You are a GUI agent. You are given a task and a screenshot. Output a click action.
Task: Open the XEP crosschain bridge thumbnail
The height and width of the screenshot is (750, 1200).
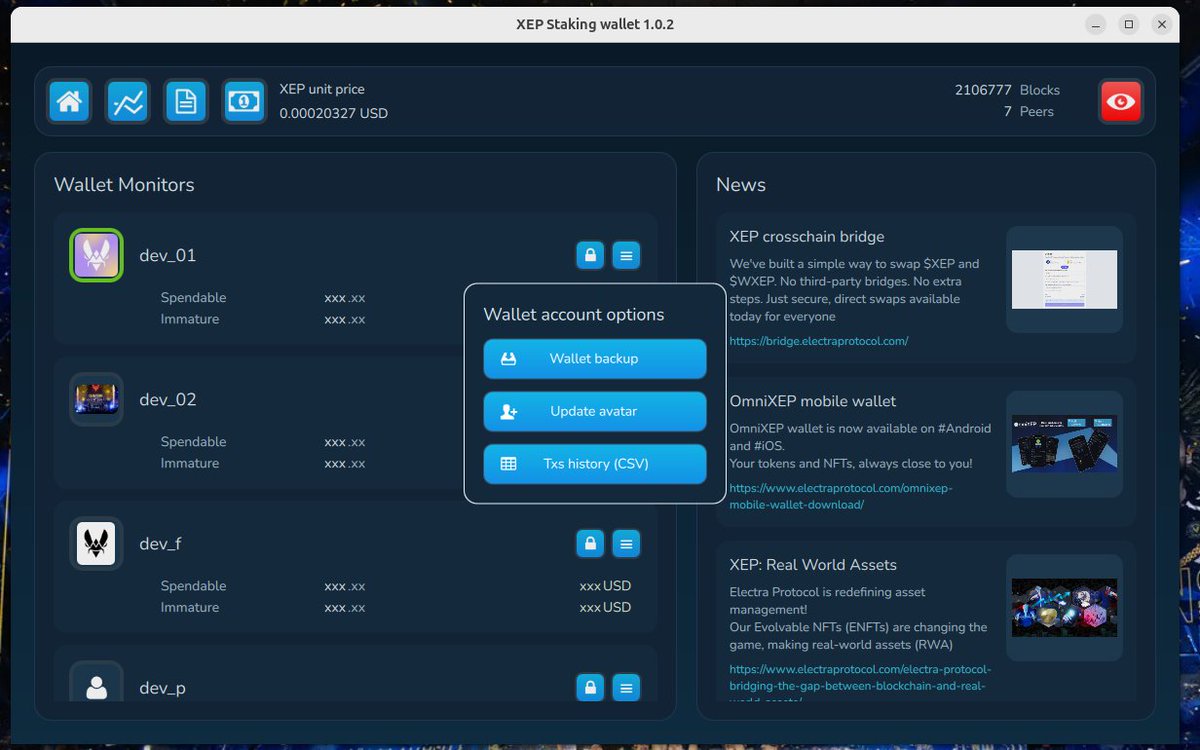(x=1064, y=279)
